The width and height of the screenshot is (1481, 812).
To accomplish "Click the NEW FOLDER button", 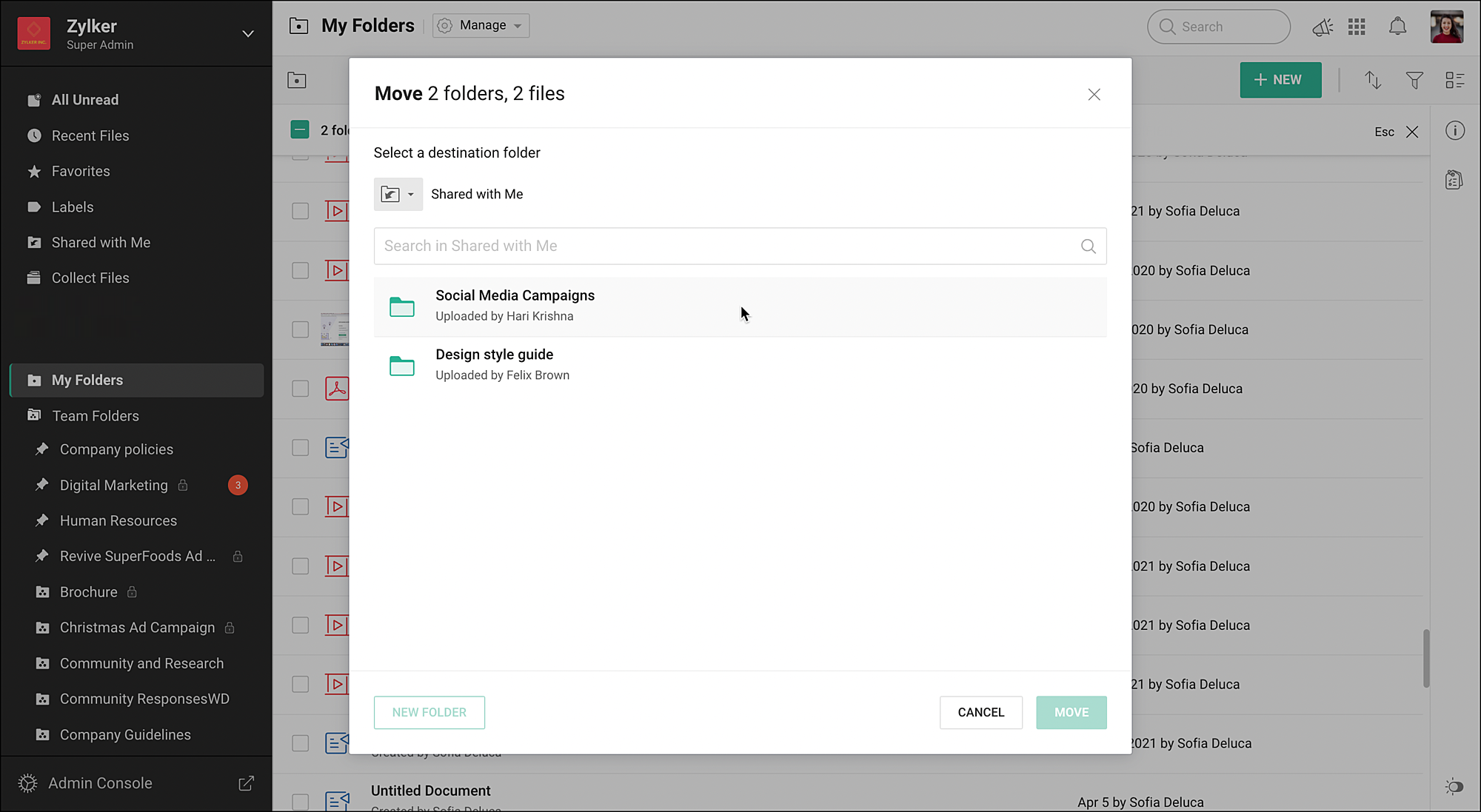I will tap(429, 712).
